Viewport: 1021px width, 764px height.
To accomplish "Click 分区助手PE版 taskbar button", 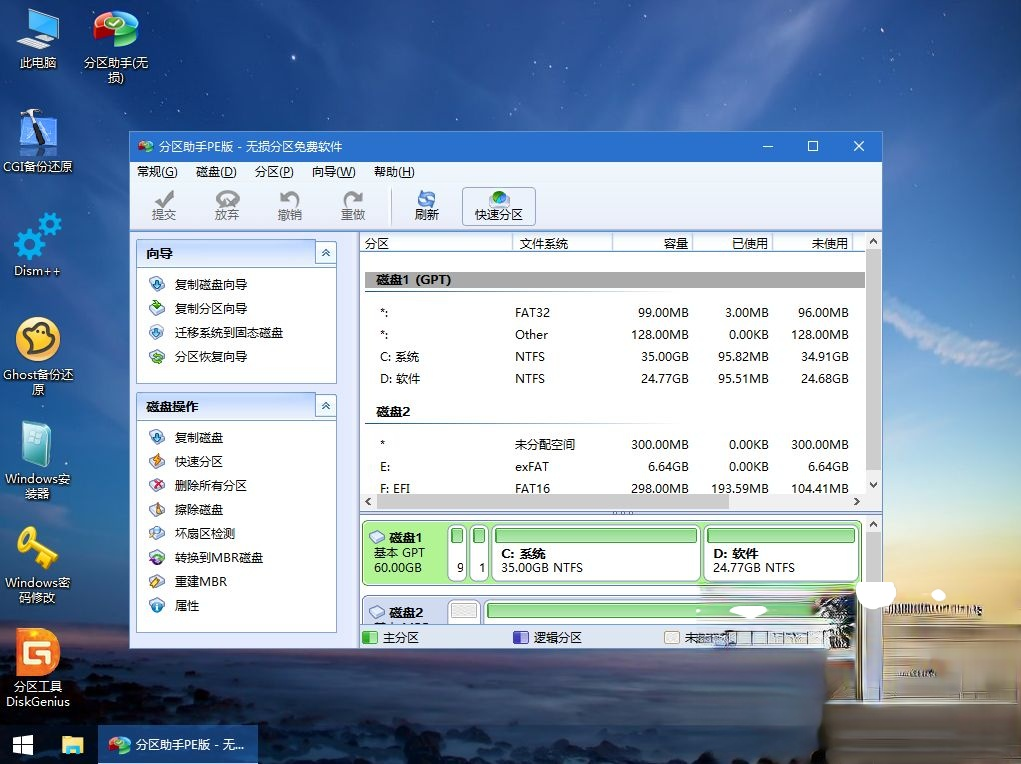I will [x=178, y=744].
